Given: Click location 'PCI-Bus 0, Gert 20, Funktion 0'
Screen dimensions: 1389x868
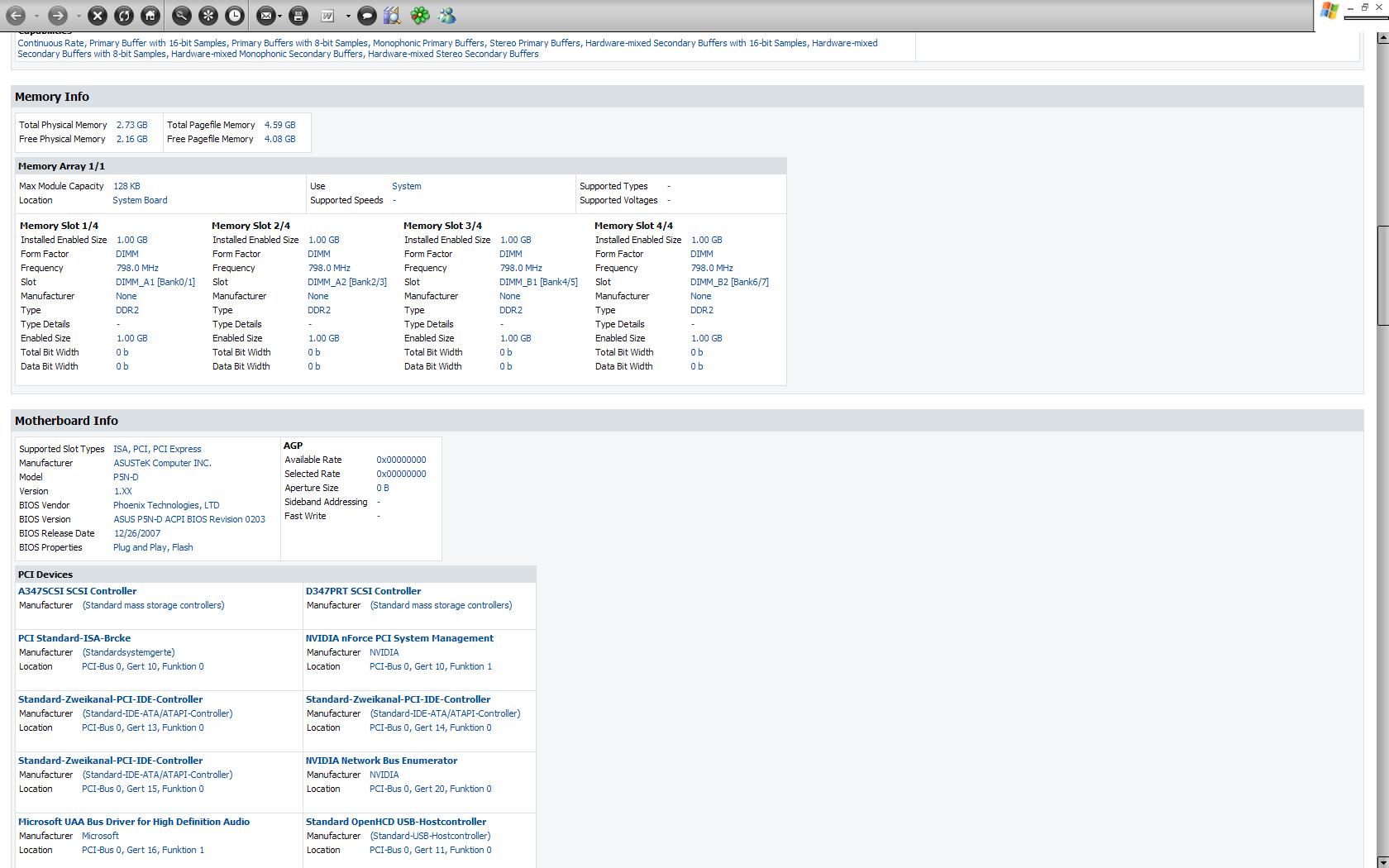Looking at the screenshot, I should [x=430, y=789].
